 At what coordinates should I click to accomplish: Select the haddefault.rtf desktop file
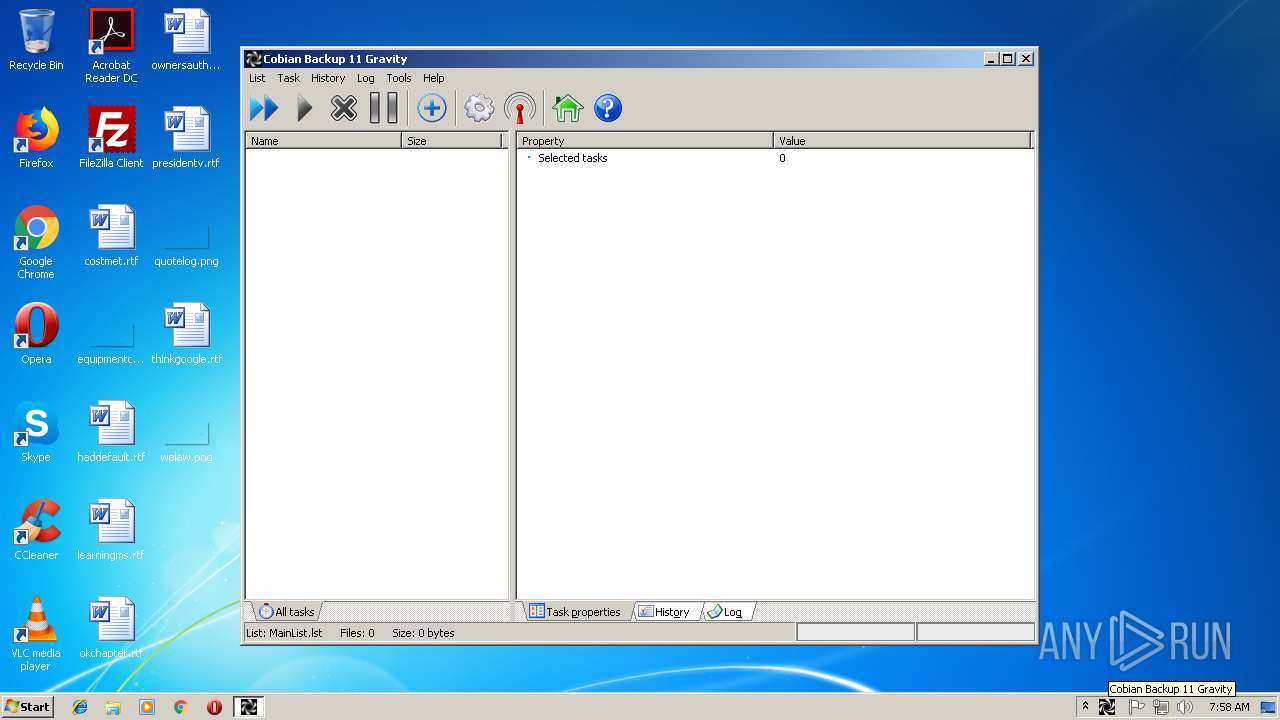[x=111, y=432]
